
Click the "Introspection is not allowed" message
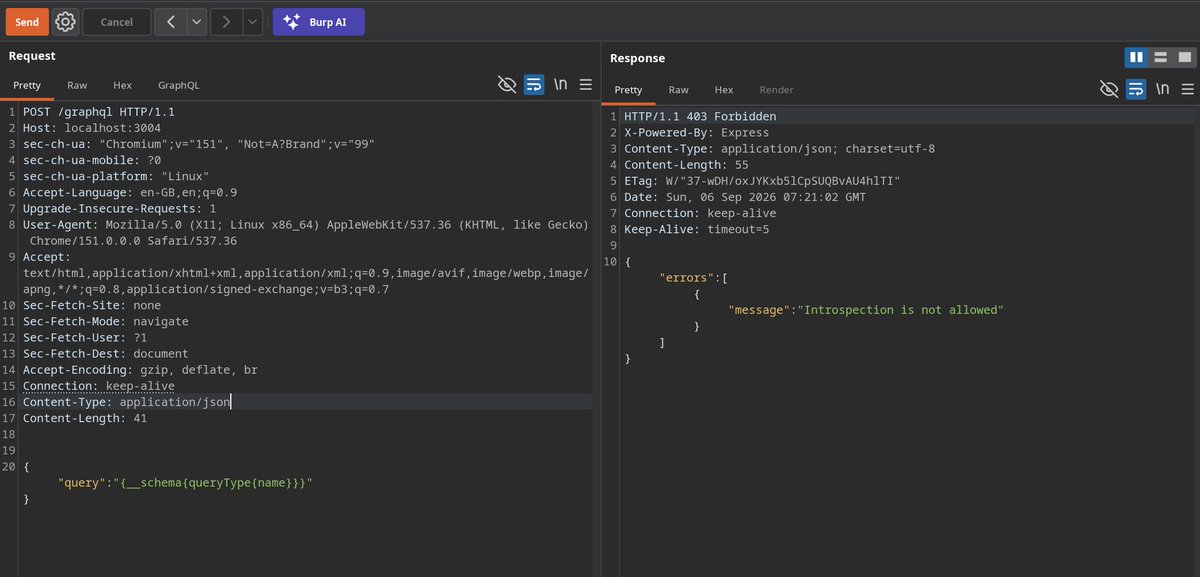[x=900, y=310]
